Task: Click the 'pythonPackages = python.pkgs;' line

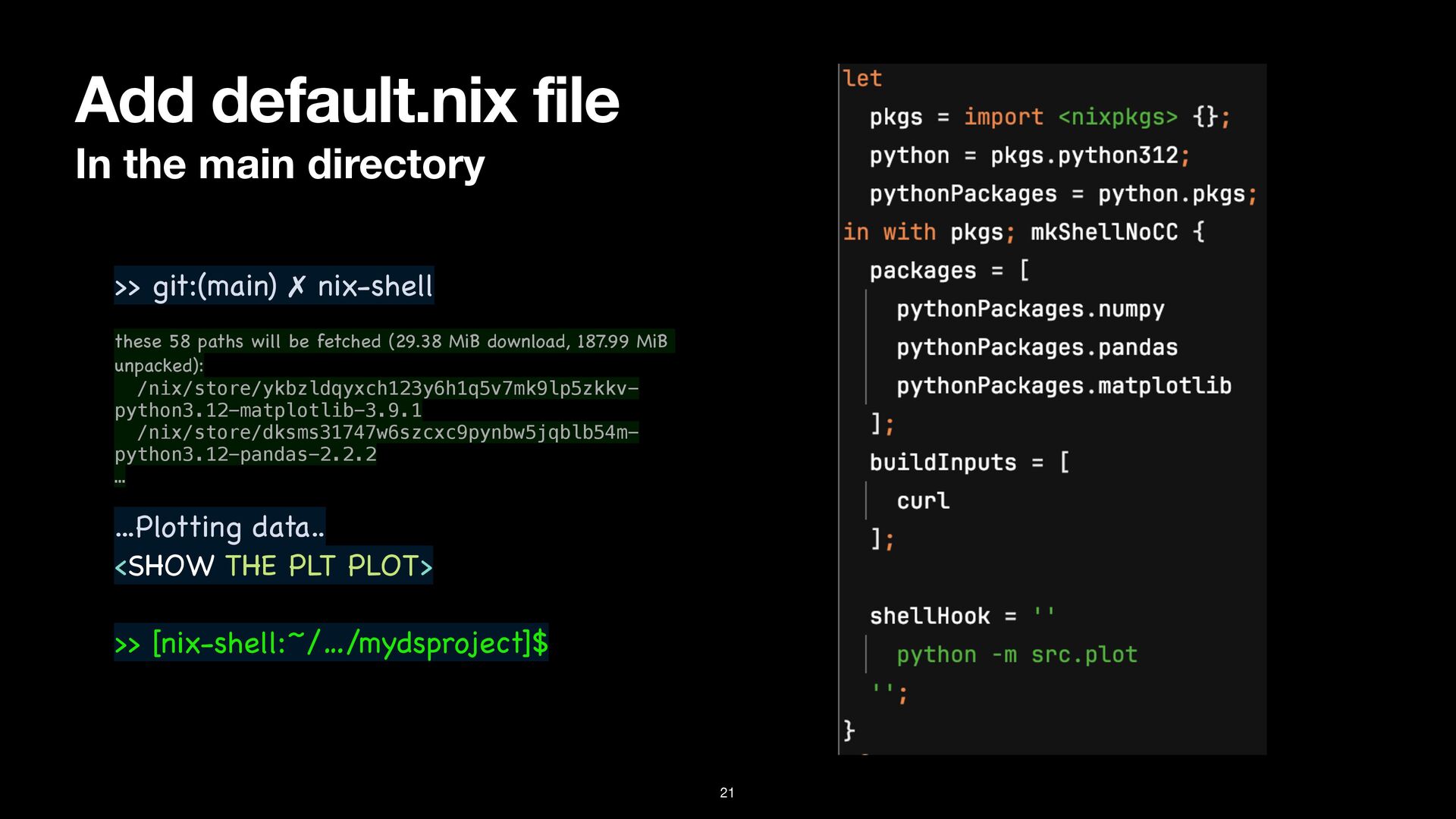Action: [x=1063, y=194]
